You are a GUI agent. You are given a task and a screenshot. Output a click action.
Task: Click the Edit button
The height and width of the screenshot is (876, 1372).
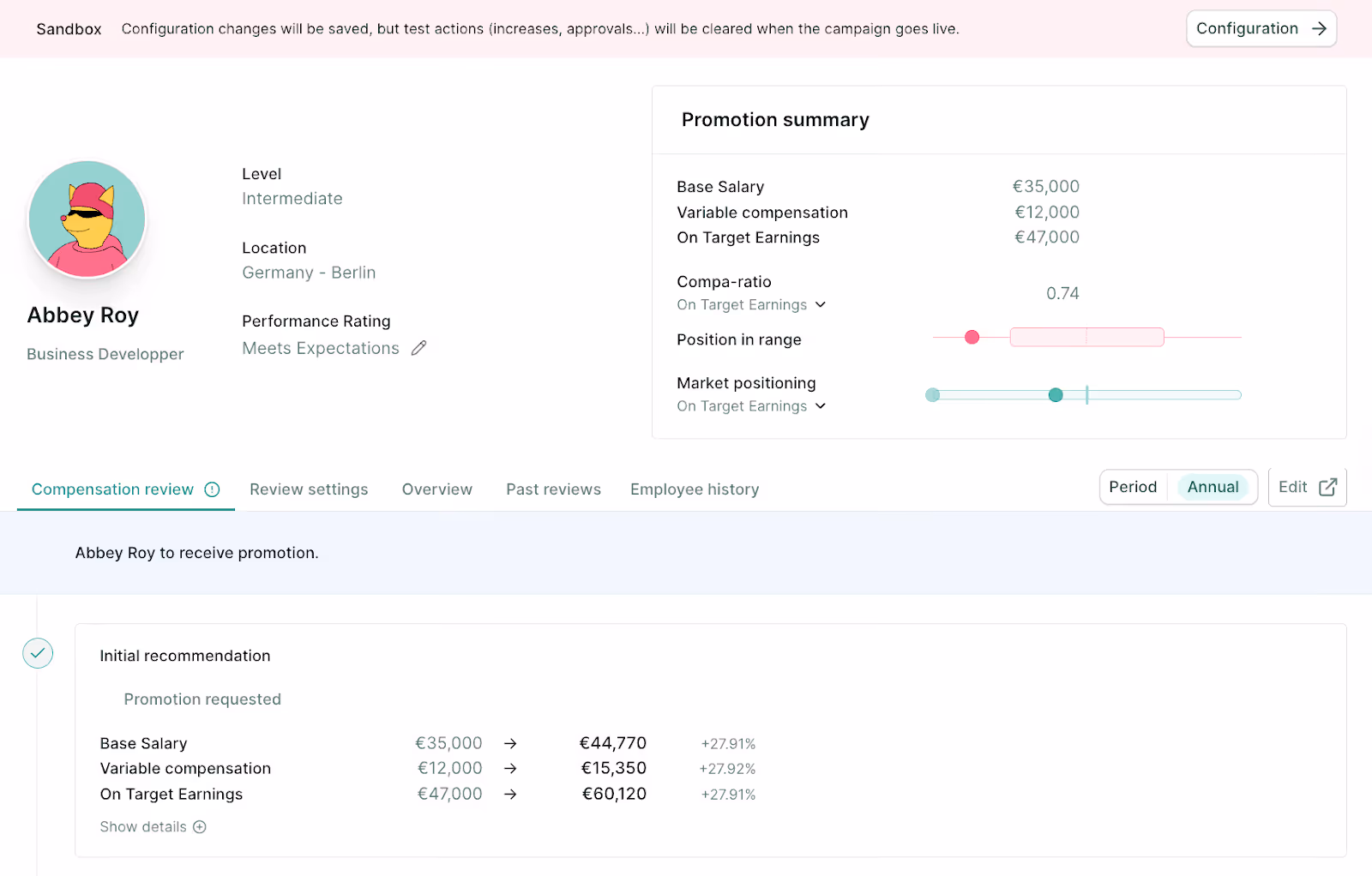[1292, 486]
